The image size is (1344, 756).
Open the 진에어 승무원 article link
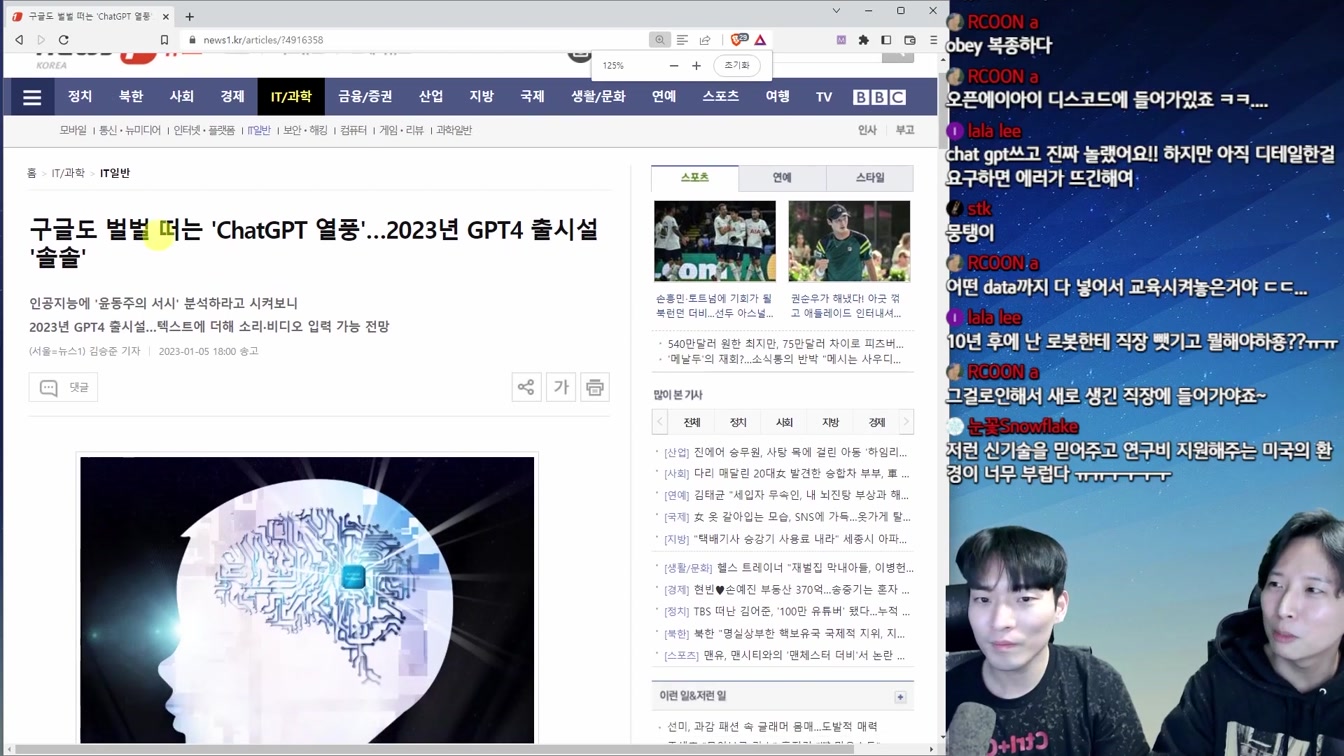(800, 452)
